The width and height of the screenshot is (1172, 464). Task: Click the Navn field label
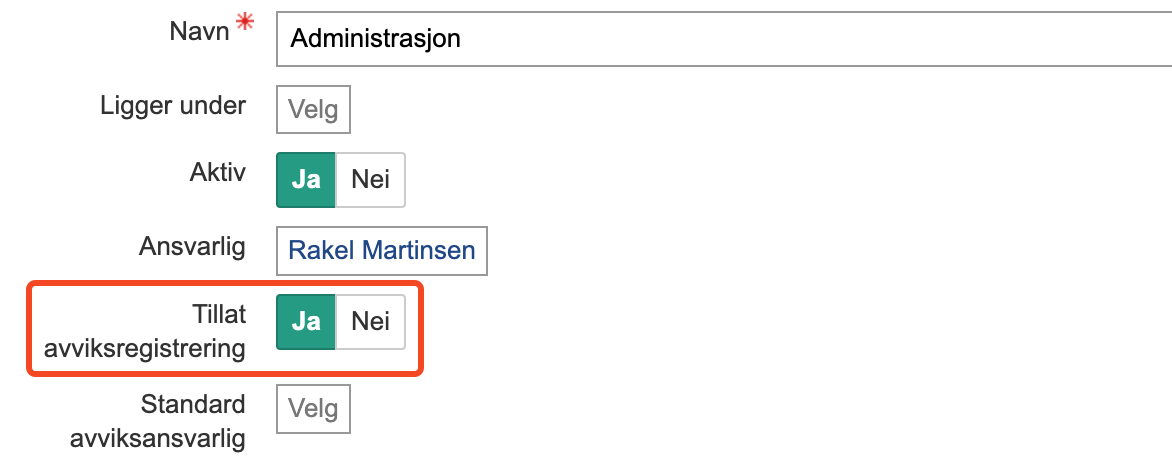point(201,30)
